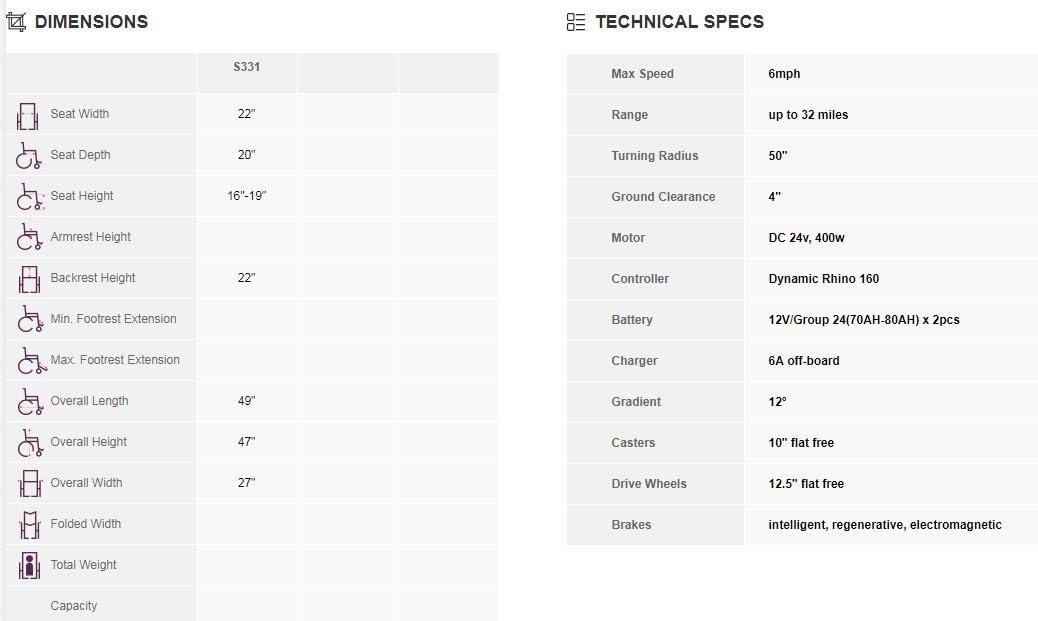This screenshot has width=1038, height=621.
Task: Click the Total Weight icon
Action: tap(28, 566)
